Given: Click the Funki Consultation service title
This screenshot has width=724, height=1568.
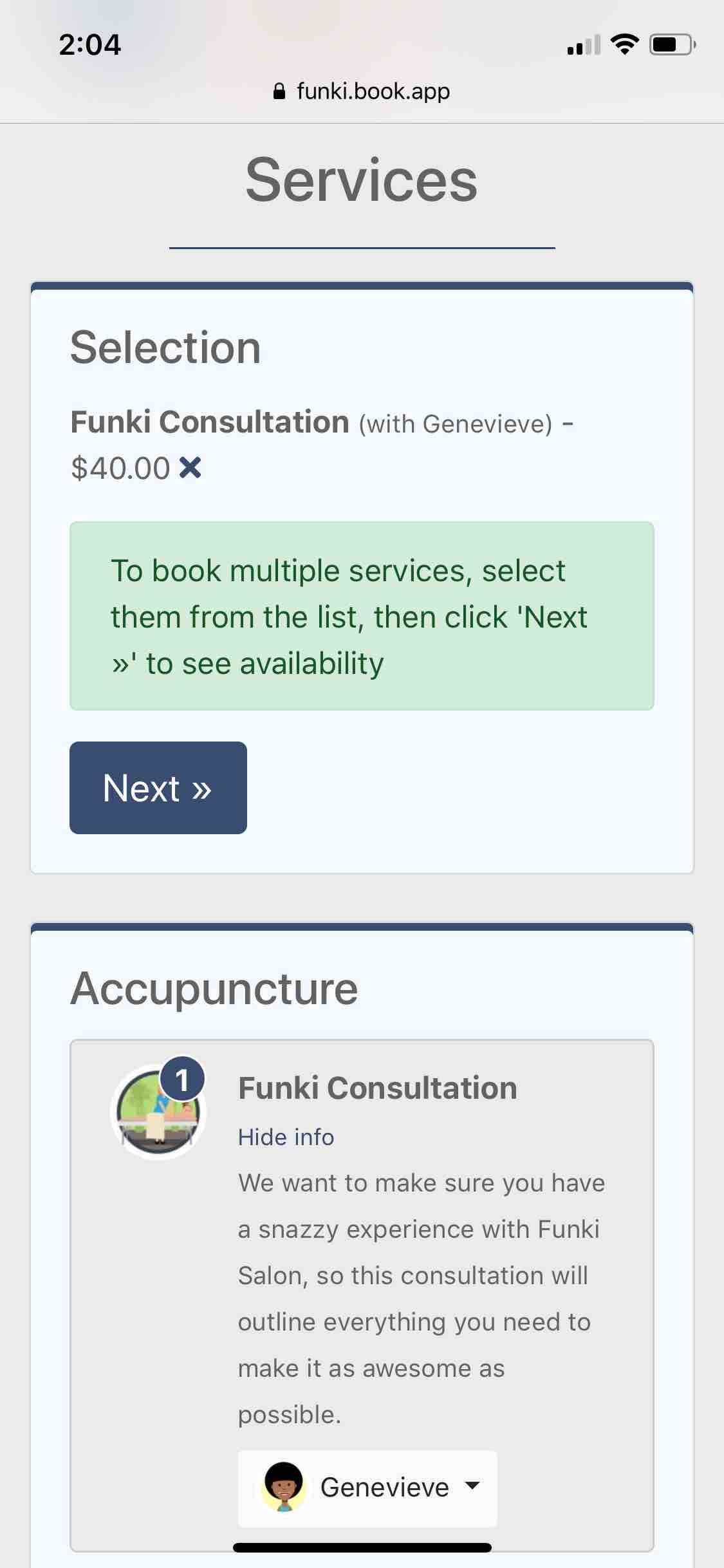Looking at the screenshot, I should click(378, 1088).
